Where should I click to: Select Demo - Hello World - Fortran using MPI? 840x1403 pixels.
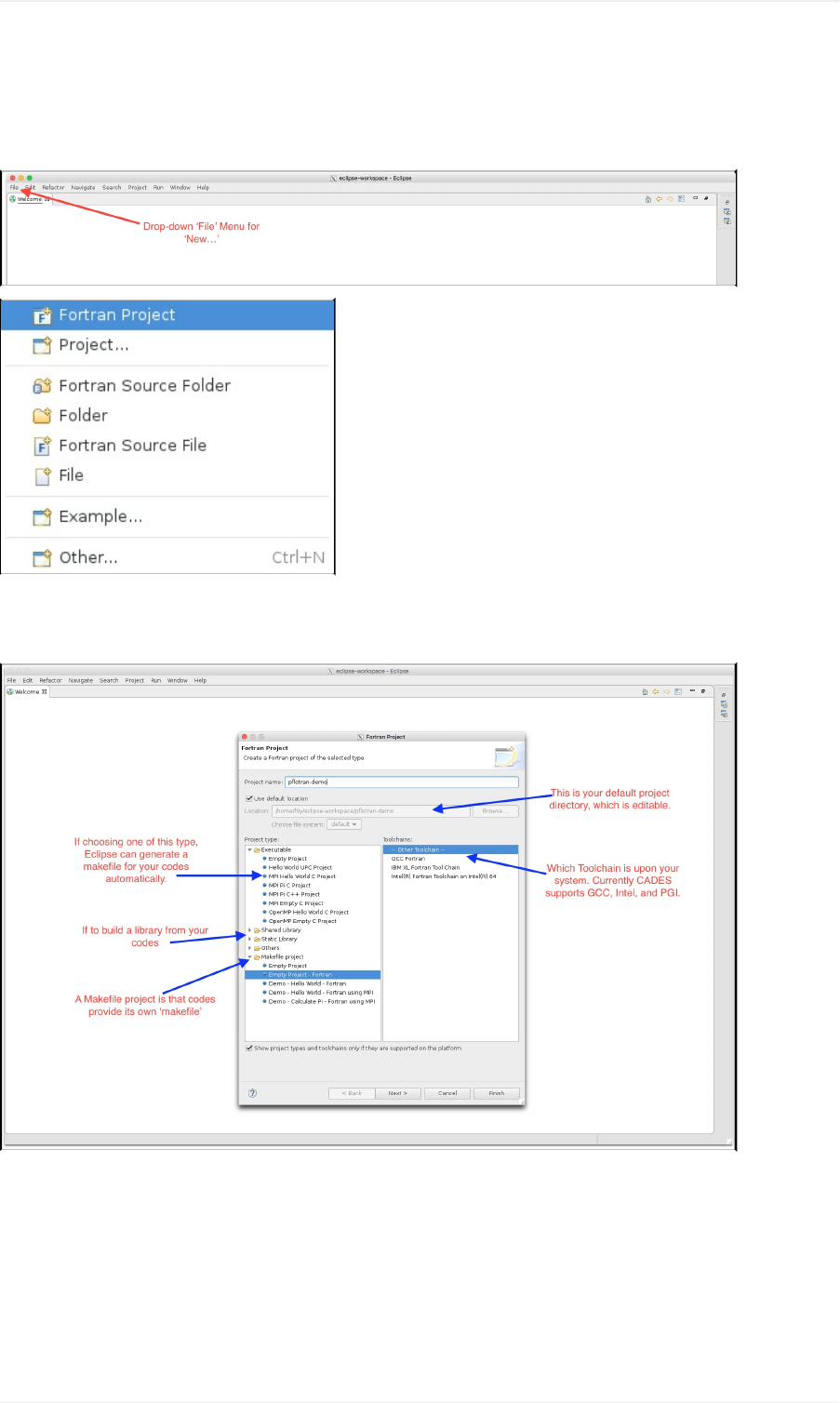(x=321, y=993)
